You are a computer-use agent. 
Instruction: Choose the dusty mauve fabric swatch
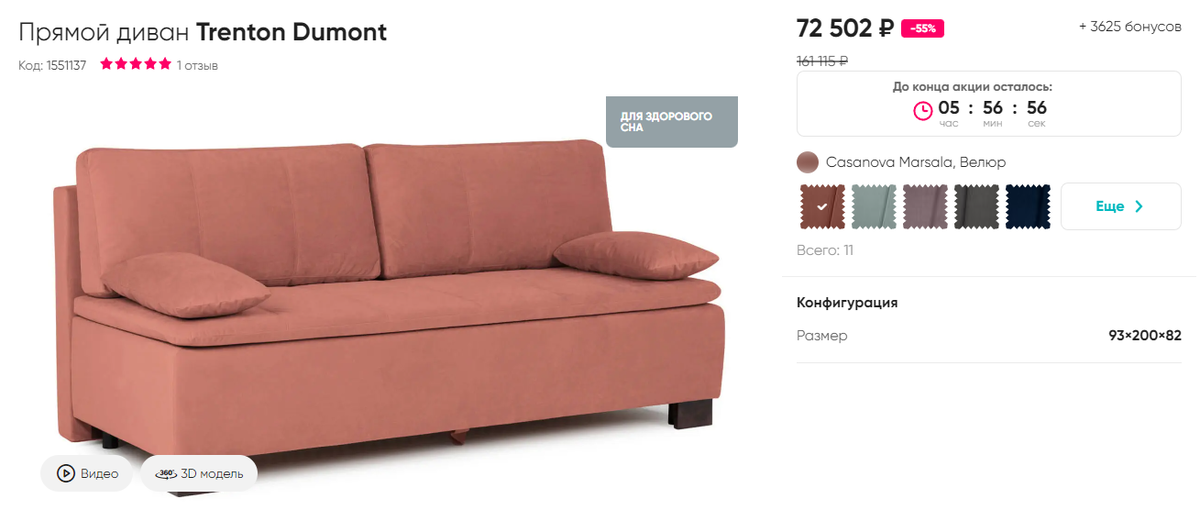pyautogui.click(x=925, y=207)
